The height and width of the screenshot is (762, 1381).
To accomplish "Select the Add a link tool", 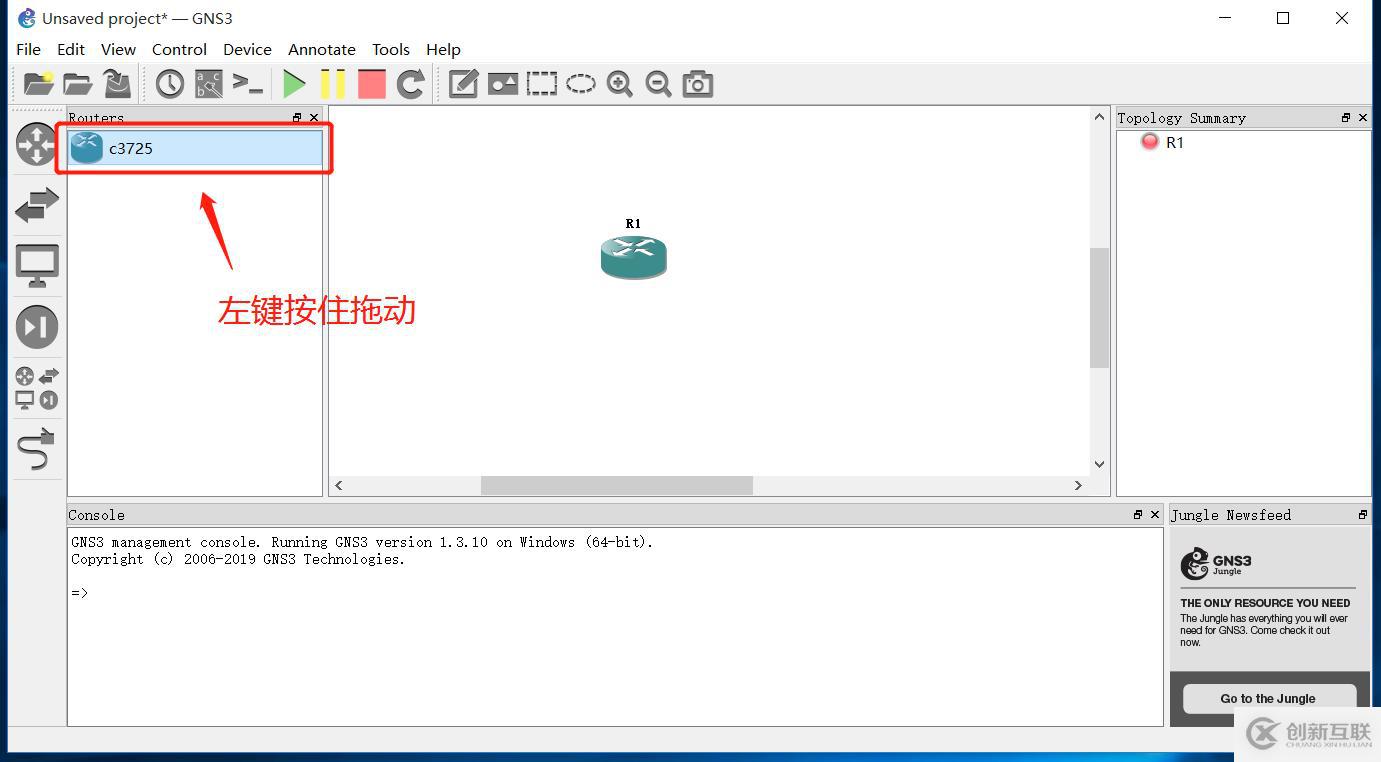I will pyautogui.click(x=37, y=450).
